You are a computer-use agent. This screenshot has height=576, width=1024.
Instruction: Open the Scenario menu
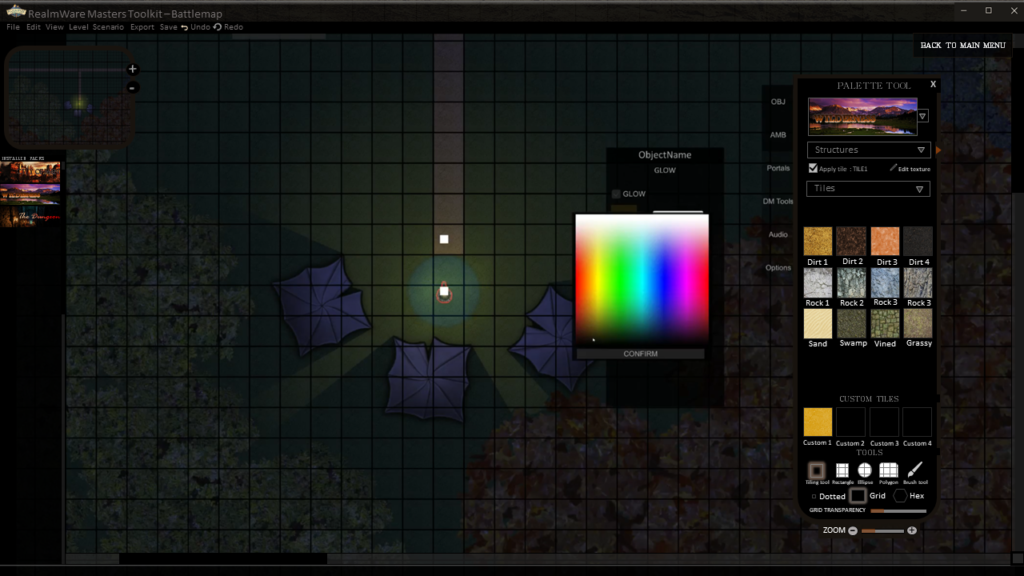tap(109, 27)
